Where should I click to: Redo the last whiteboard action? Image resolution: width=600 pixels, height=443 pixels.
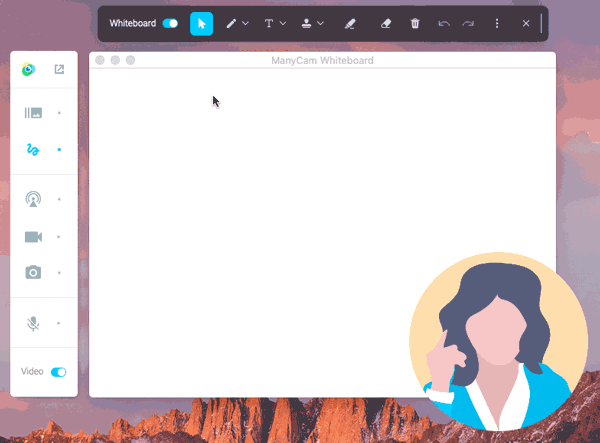(x=468, y=24)
